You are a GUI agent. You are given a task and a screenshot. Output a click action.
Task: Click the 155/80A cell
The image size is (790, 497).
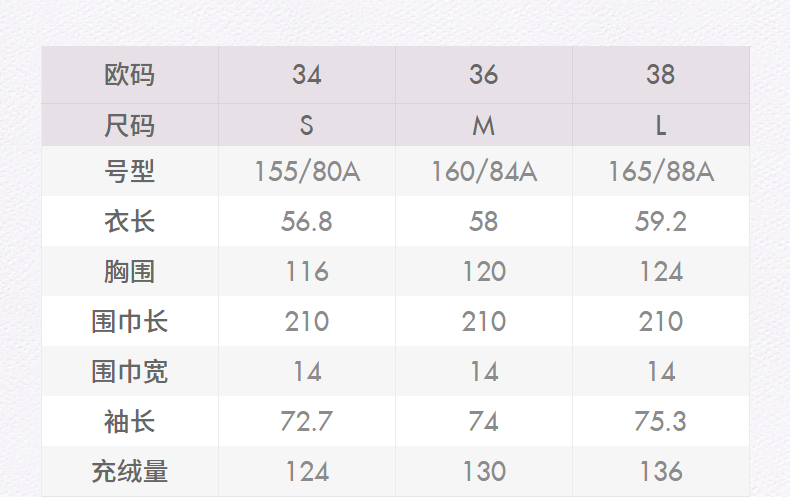pos(307,172)
